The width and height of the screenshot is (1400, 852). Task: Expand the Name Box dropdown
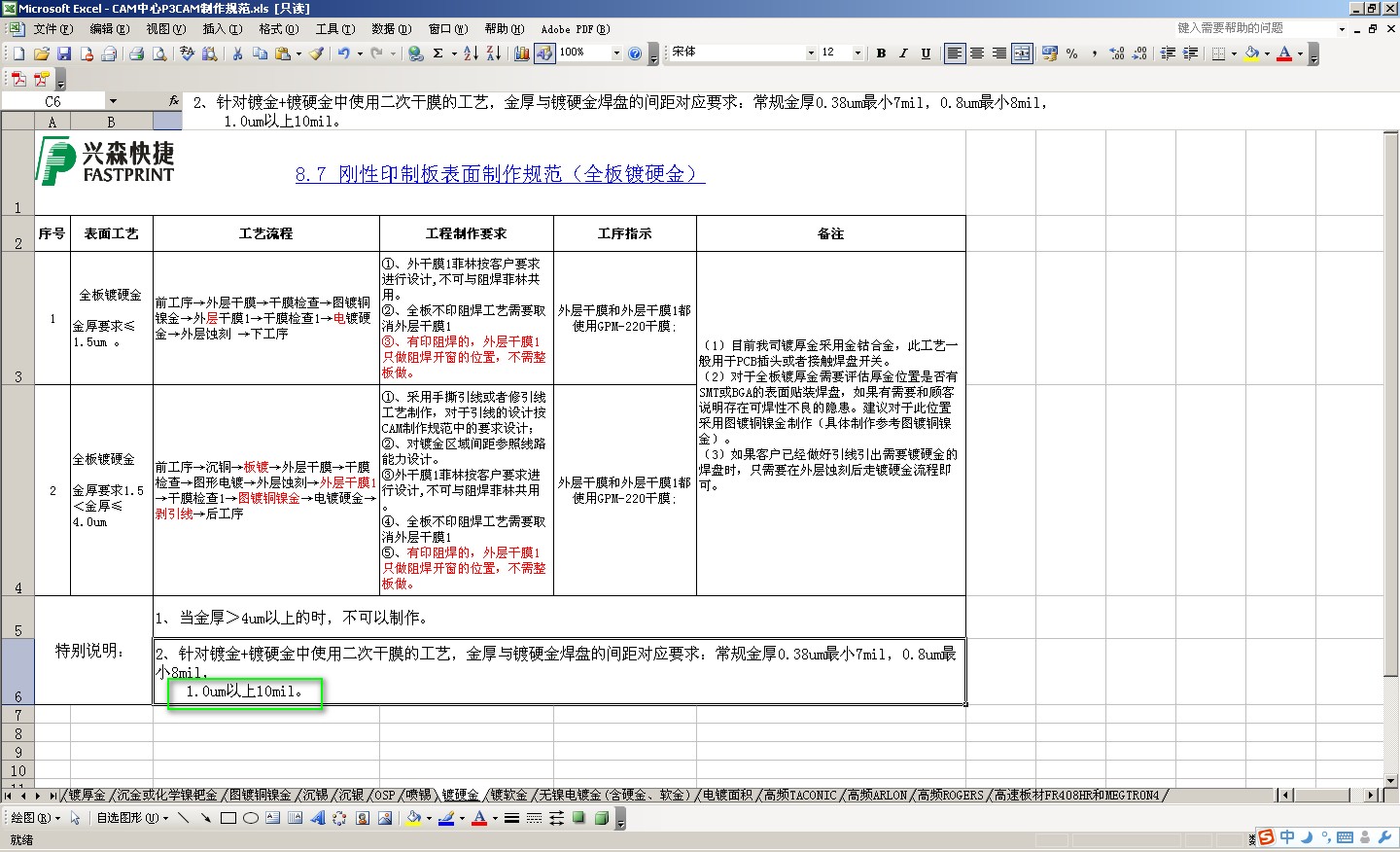click(x=113, y=101)
